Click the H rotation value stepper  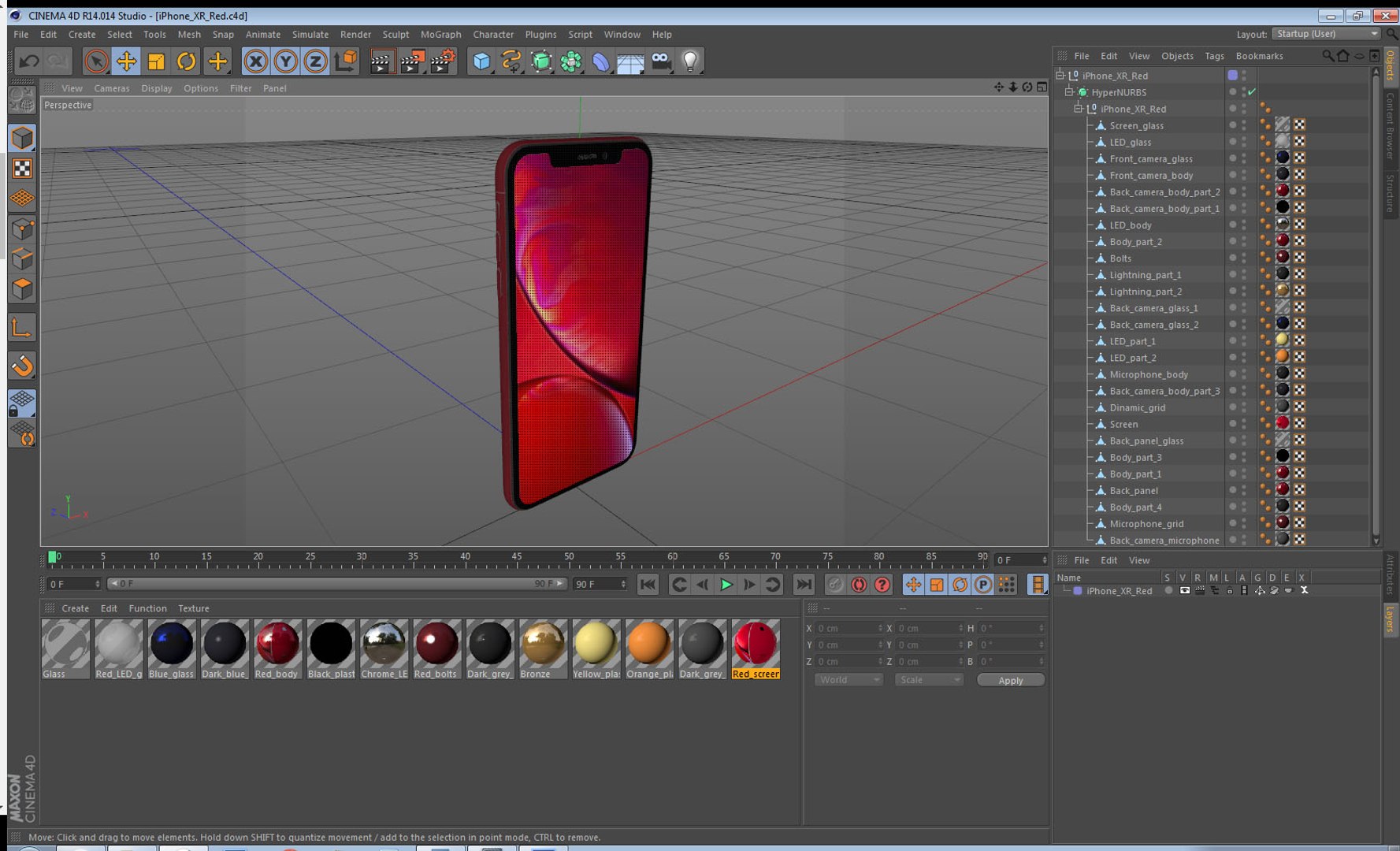(x=1041, y=628)
